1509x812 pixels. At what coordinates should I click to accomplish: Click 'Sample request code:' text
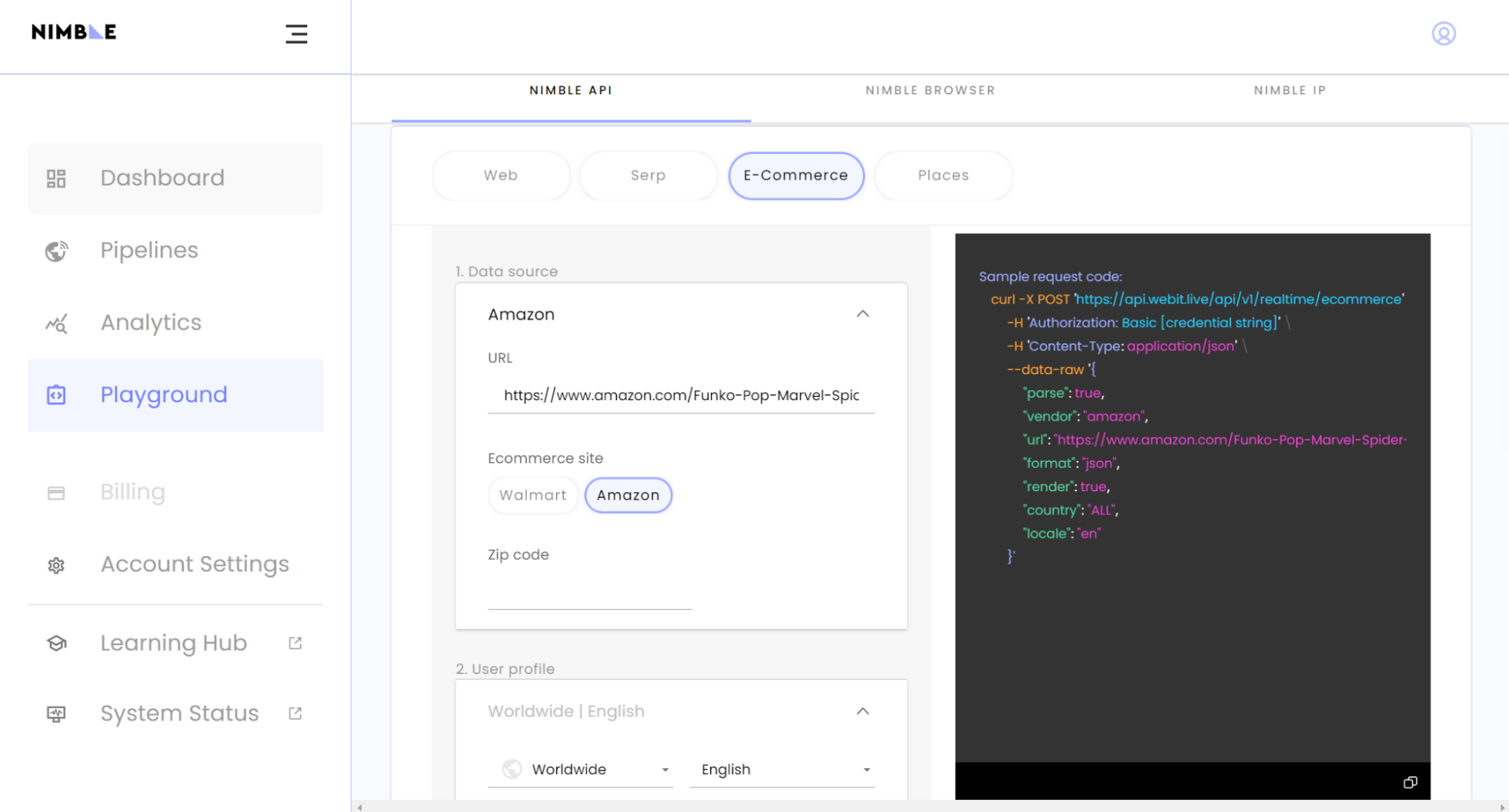pos(1050,277)
